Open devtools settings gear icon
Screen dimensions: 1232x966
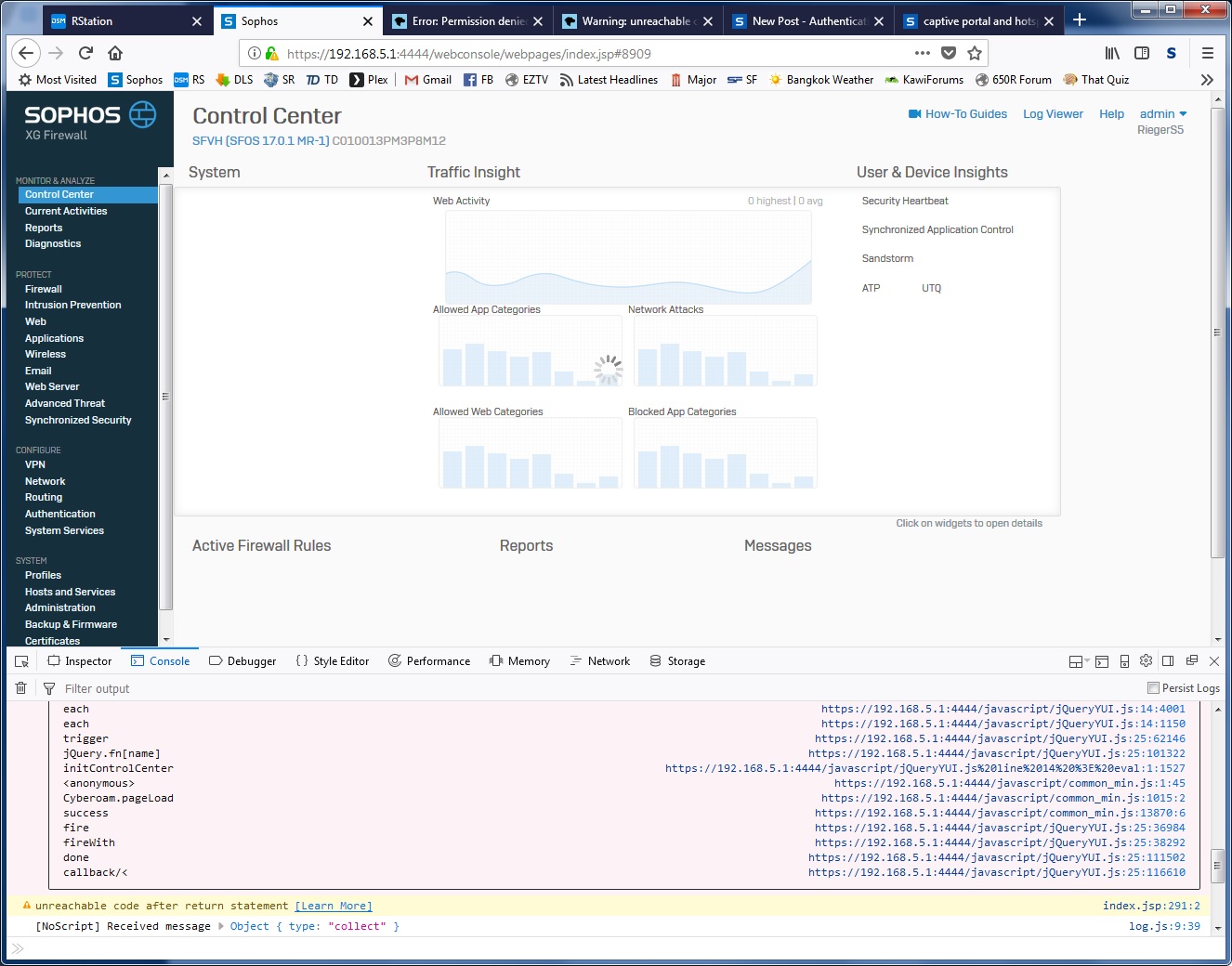pyautogui.click(x=1146, y=661)
